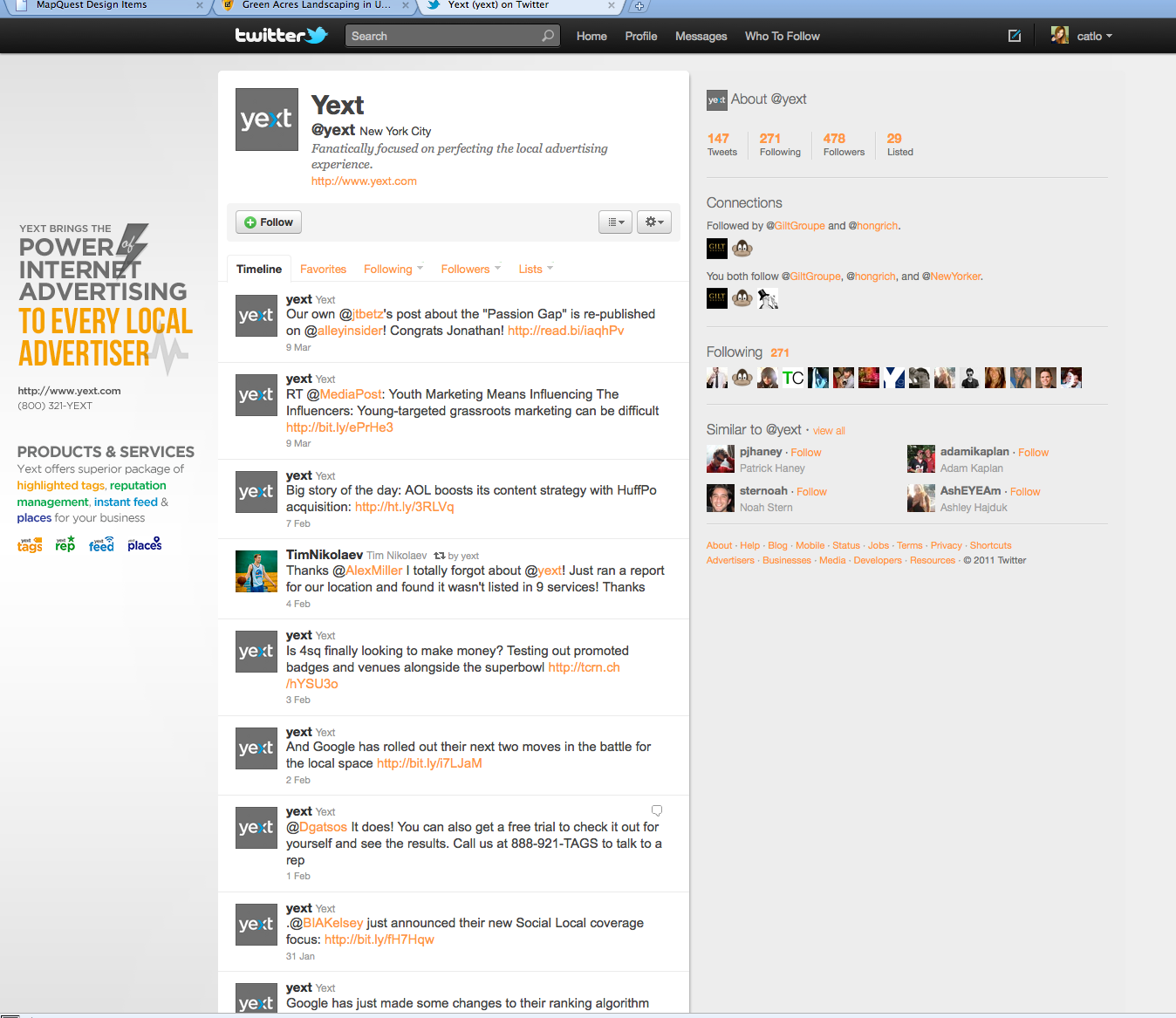Open the http://bit.ly/i7LJaM tweet link
The height and width of the screenshot is (1018, 1176).
click(x=429, y=763)
